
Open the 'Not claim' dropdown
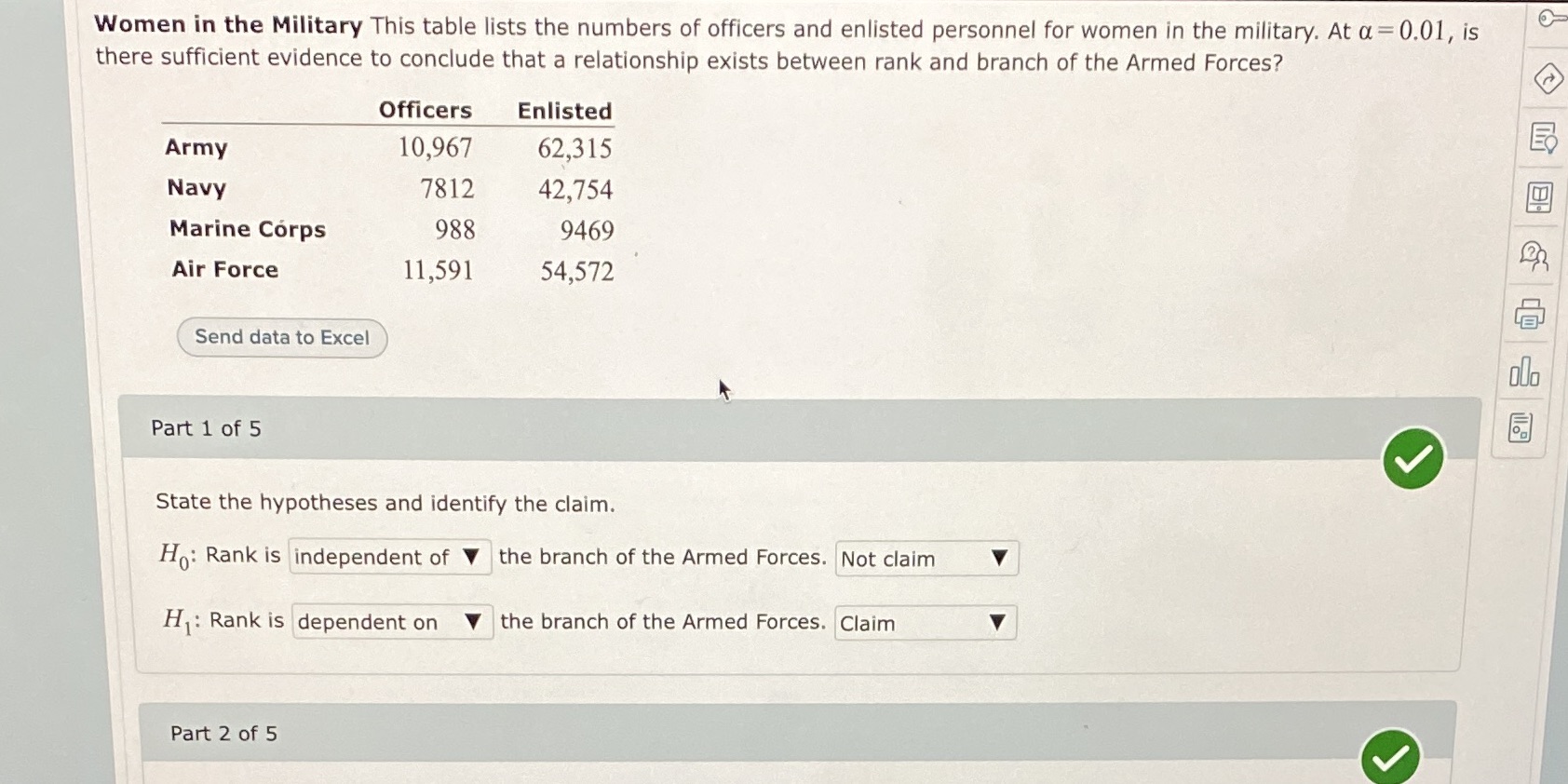coord(926,558)
